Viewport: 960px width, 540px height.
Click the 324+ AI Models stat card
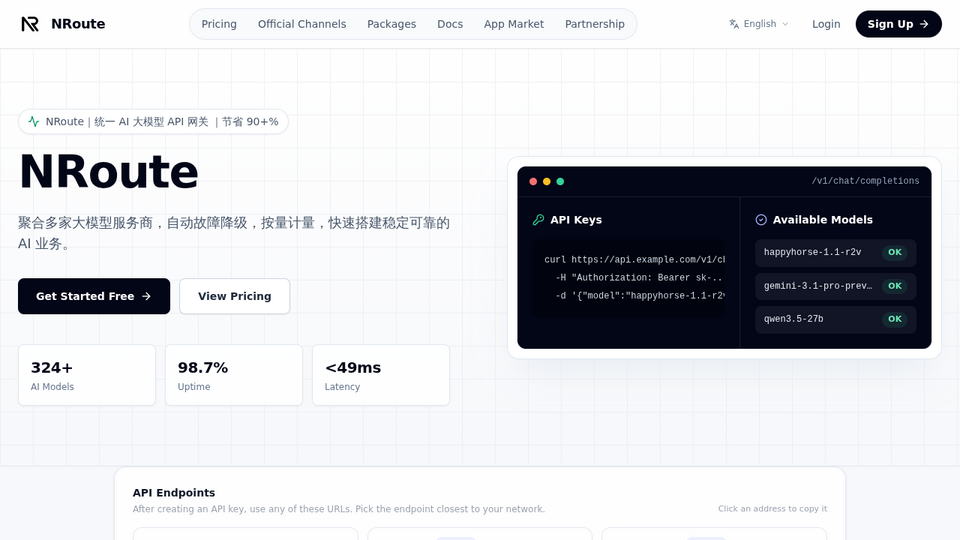click(87, 375)
